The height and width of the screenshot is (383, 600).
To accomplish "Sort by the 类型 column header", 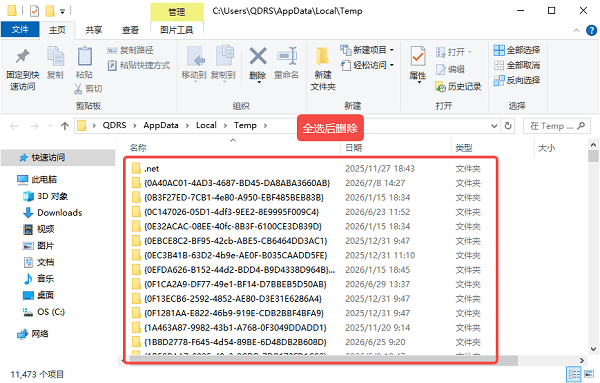I will [x=464, y=148].
